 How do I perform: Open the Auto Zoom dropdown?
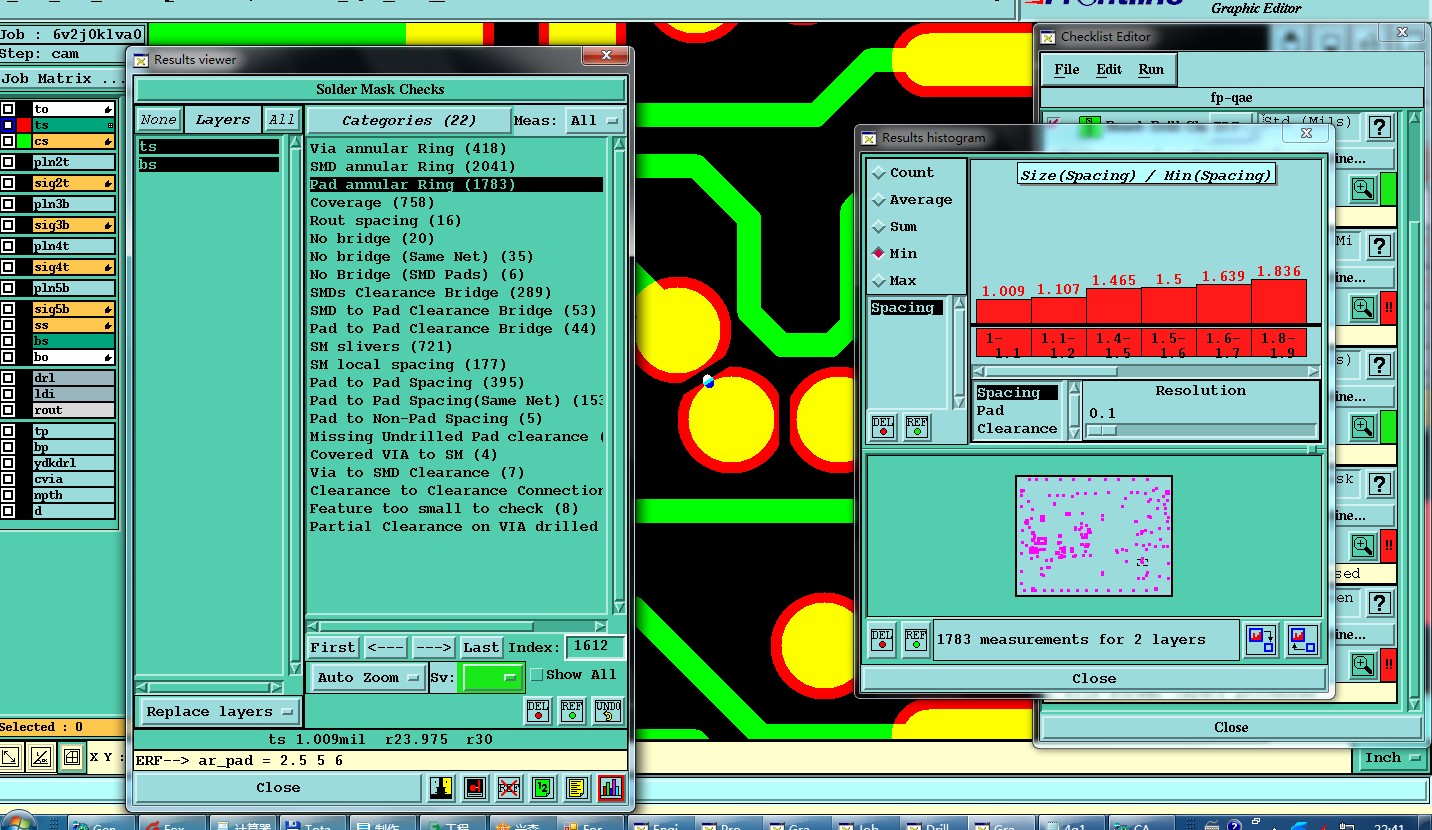pyautogui.click(x=369, y=678)
